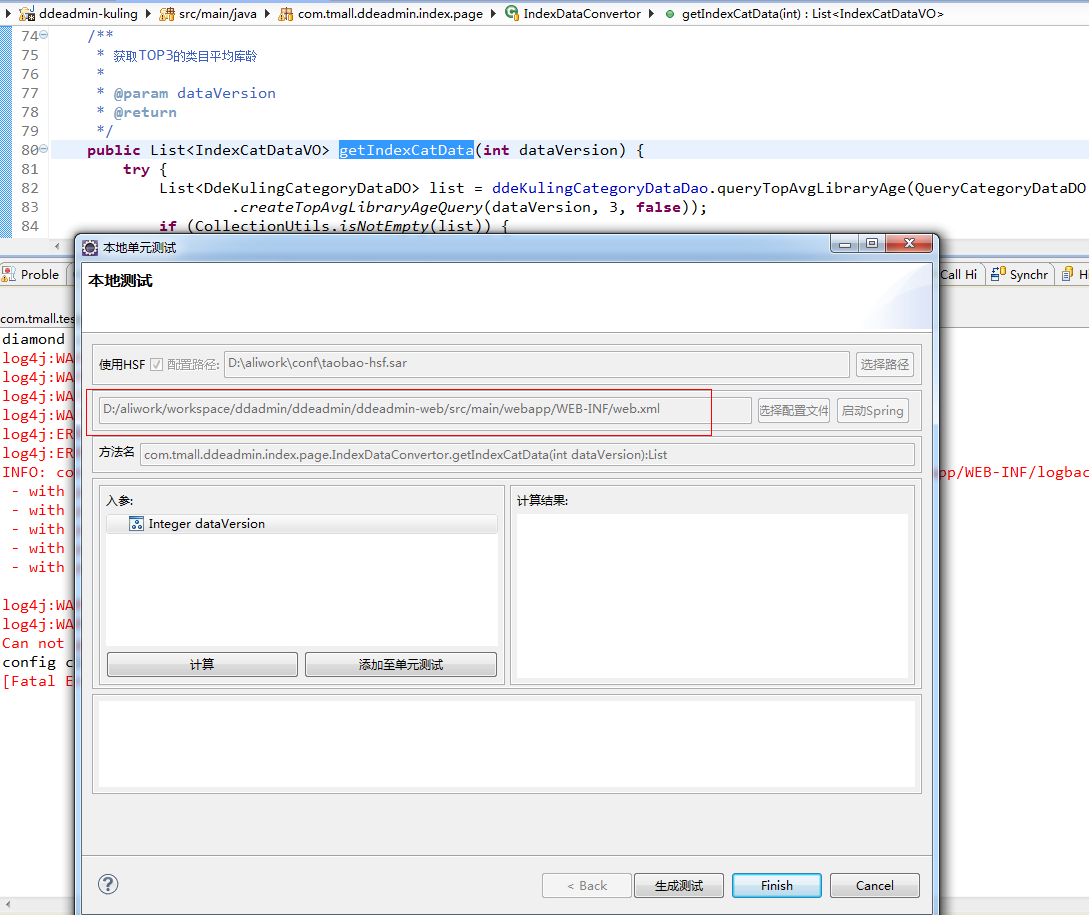This screenshot has width=1089, height=915.
Task: Collapse the method fold at line 80
Action: pyautogui.click(x=43, y=150)
